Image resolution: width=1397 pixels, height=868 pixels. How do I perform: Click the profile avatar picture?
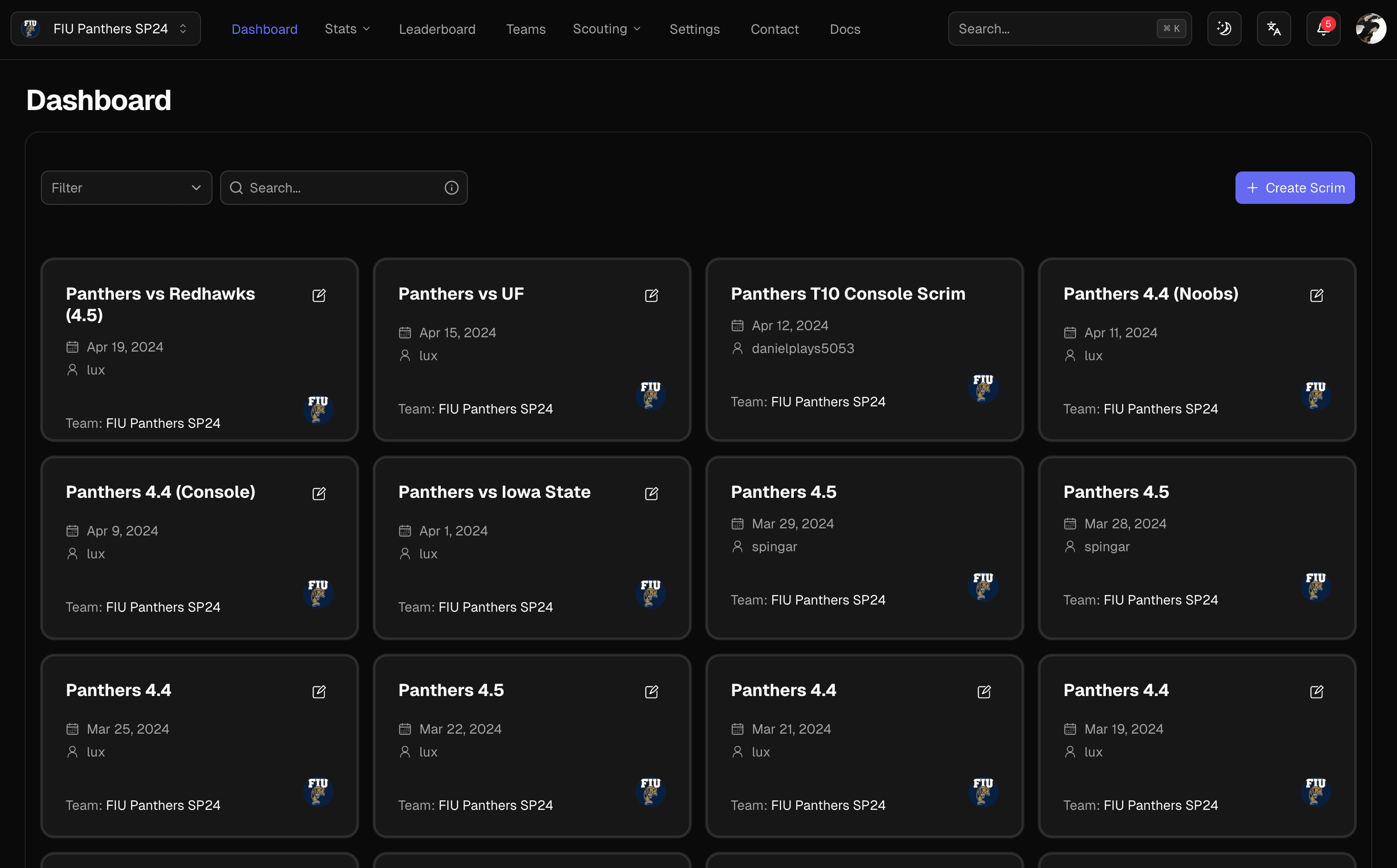point(1372,28)
